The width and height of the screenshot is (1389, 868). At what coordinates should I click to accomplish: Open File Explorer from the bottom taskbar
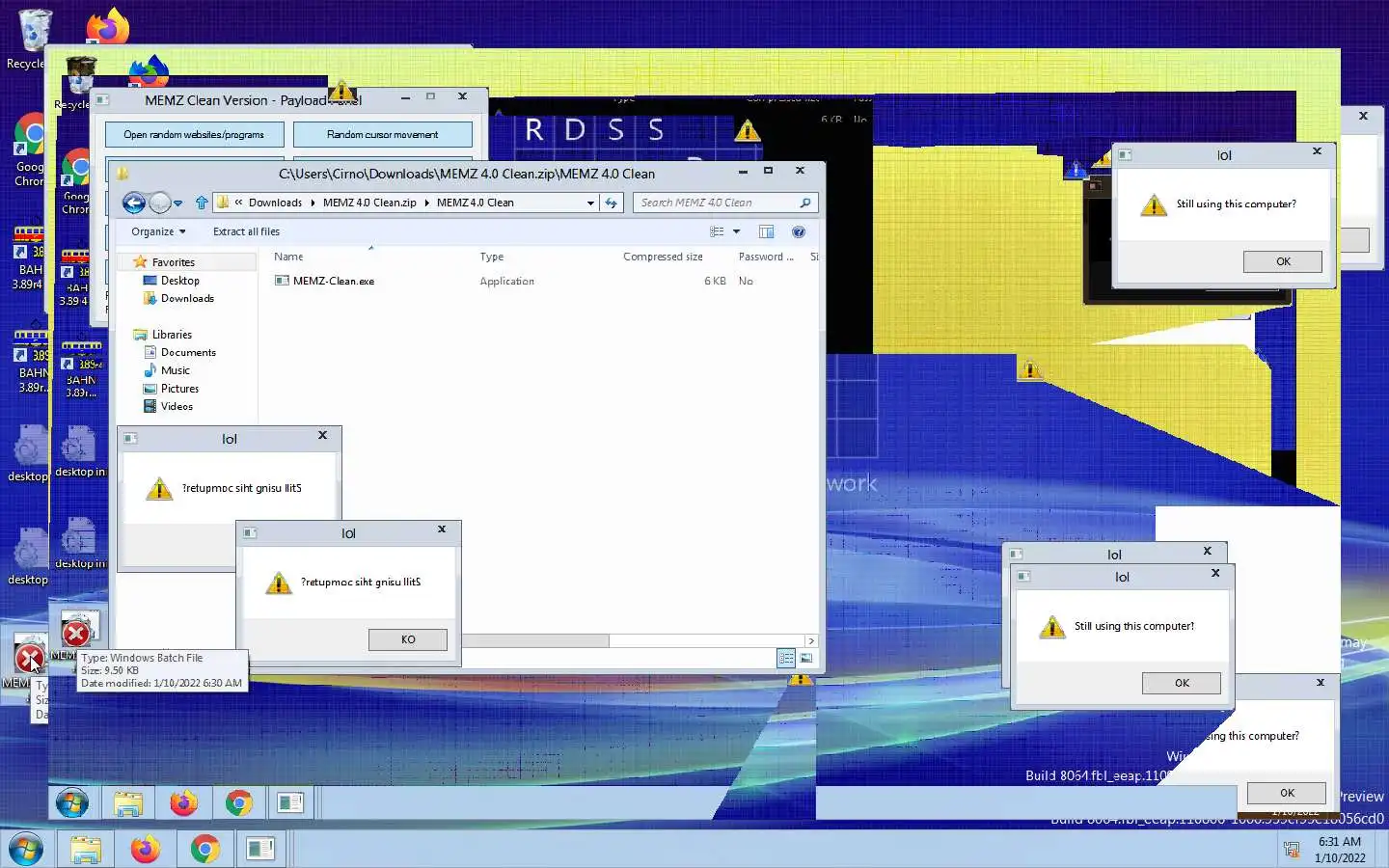click(x=86, y=849)
